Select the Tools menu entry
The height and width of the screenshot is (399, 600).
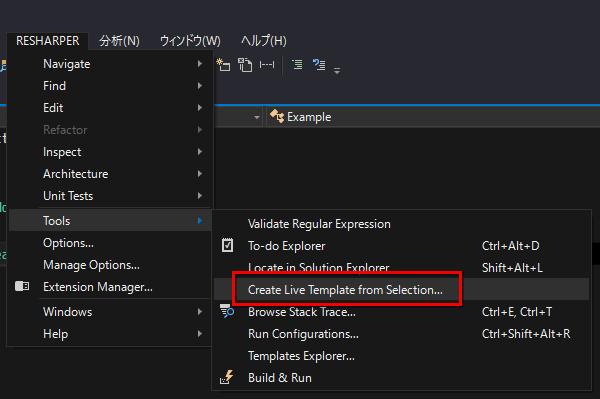pyautogui.click(x=110, y=221)
